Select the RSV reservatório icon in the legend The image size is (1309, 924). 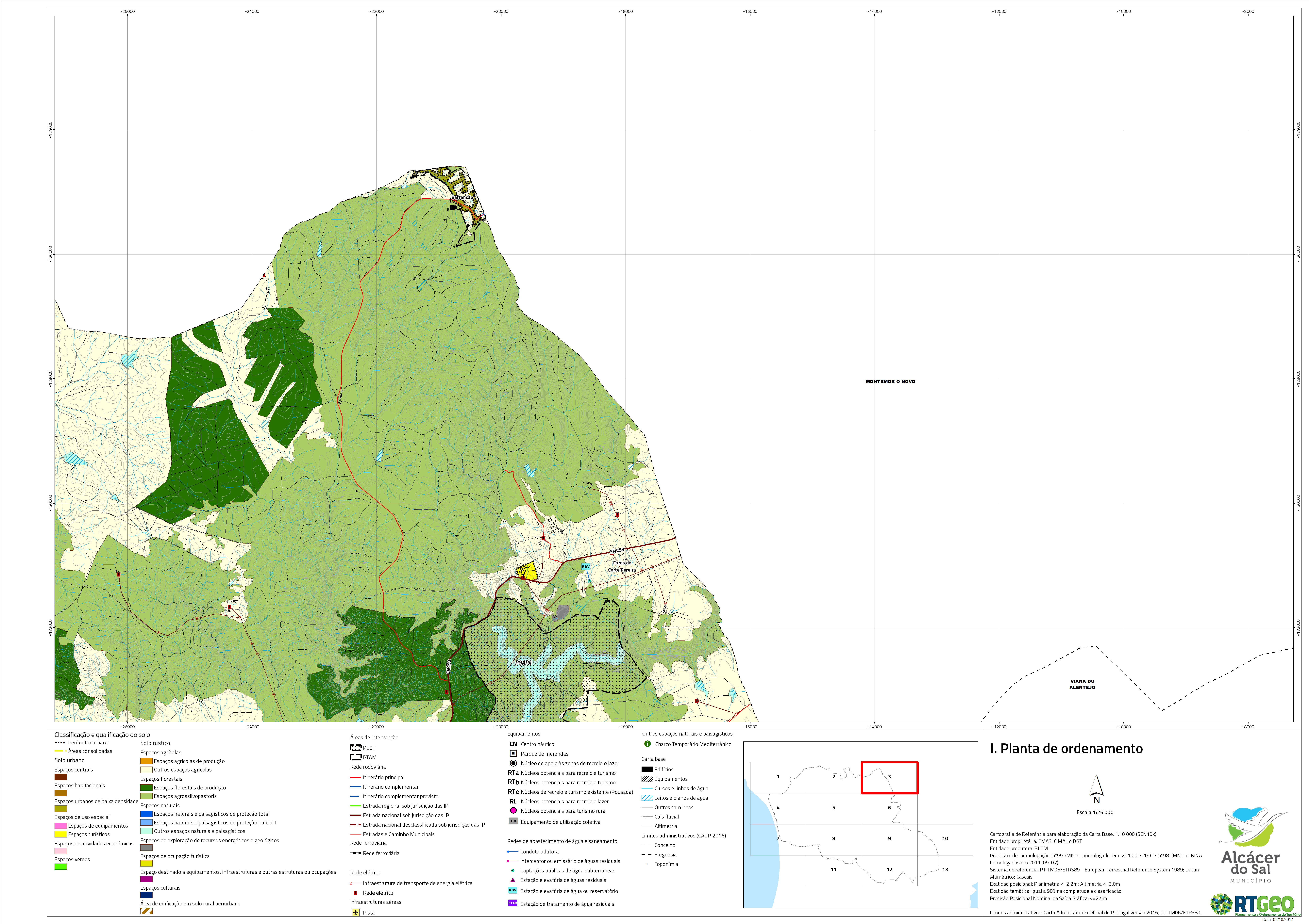[512, 890]
